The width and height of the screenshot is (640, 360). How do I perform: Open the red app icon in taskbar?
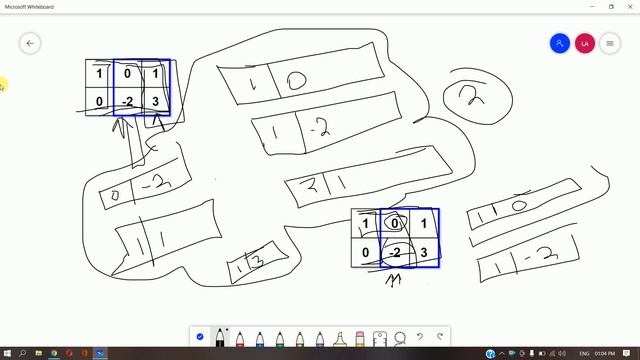[x=69, y=353]
